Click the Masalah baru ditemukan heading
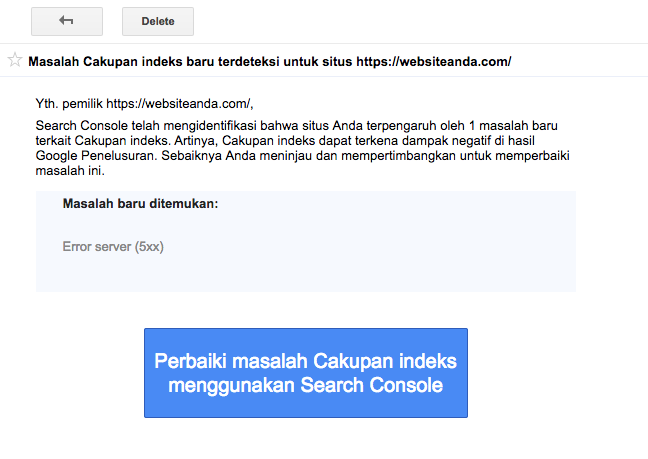The image size is (648, 459). pos(140,204)
